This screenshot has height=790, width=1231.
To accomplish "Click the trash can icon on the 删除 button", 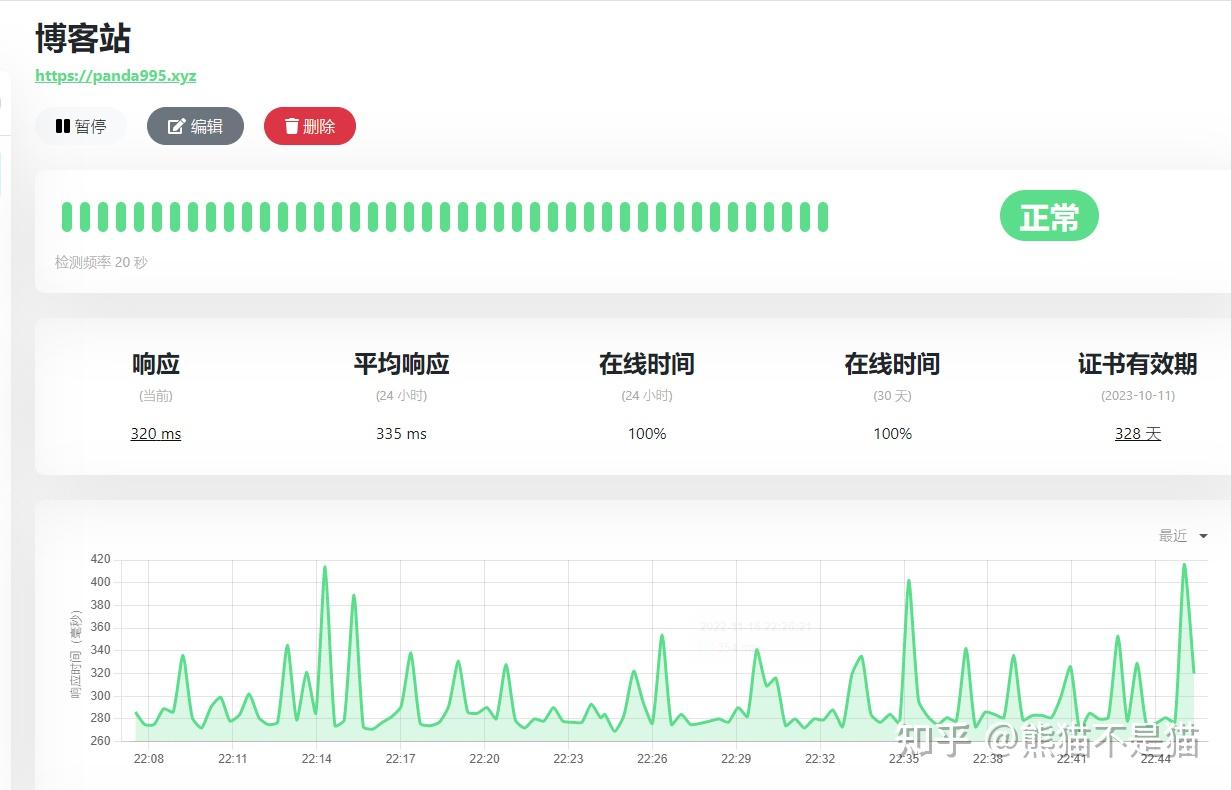I will pos(292,126).
